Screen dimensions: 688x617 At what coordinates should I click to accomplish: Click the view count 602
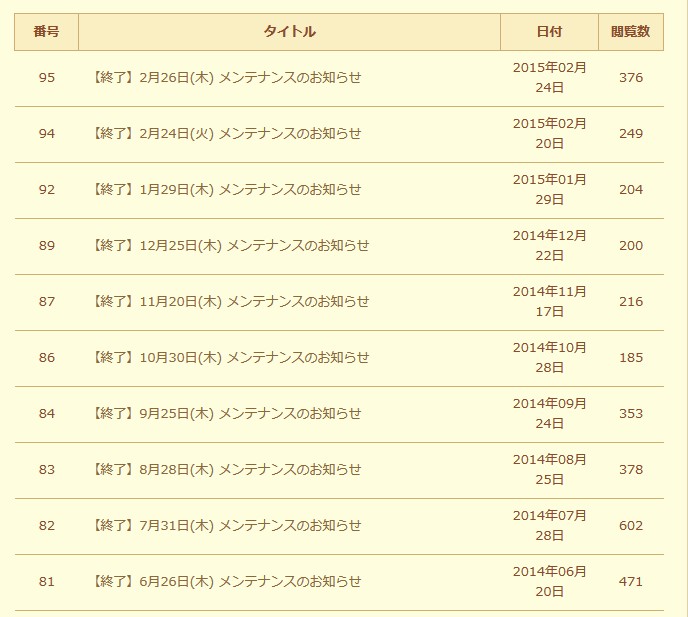(631, 526)
